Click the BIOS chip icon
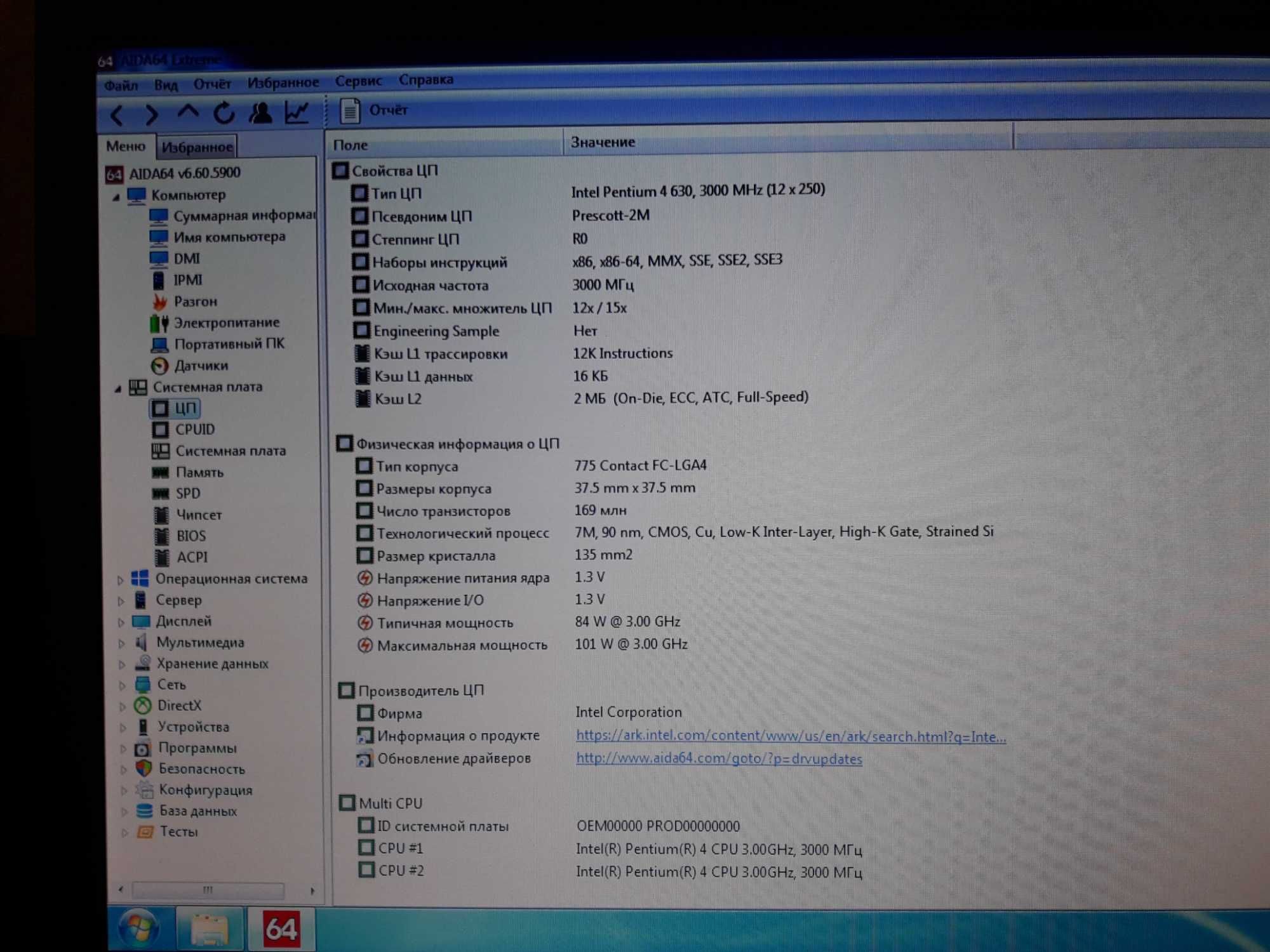The image size is (1270, 952). (x=162, y=536)
